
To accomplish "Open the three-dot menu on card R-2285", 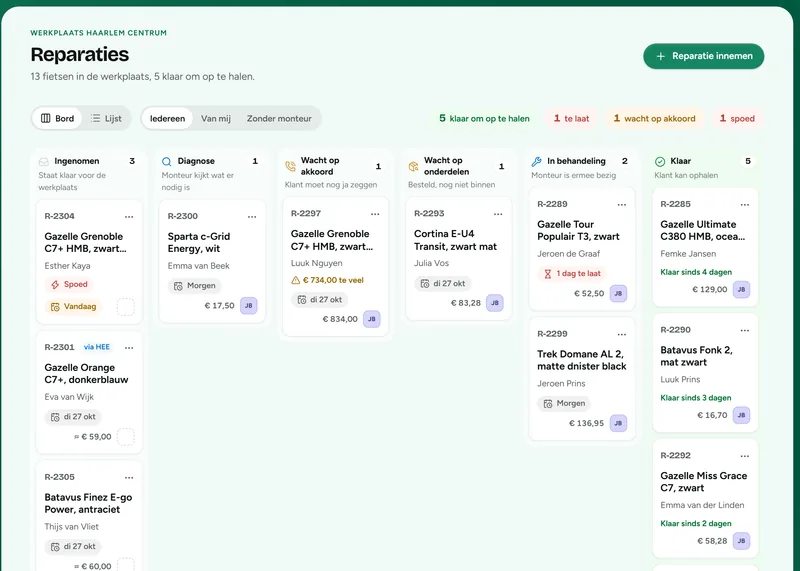I will 745,205.
